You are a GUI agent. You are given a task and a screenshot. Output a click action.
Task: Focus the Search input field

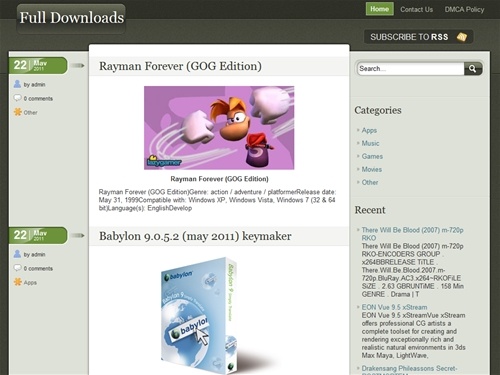click(411, 69)
